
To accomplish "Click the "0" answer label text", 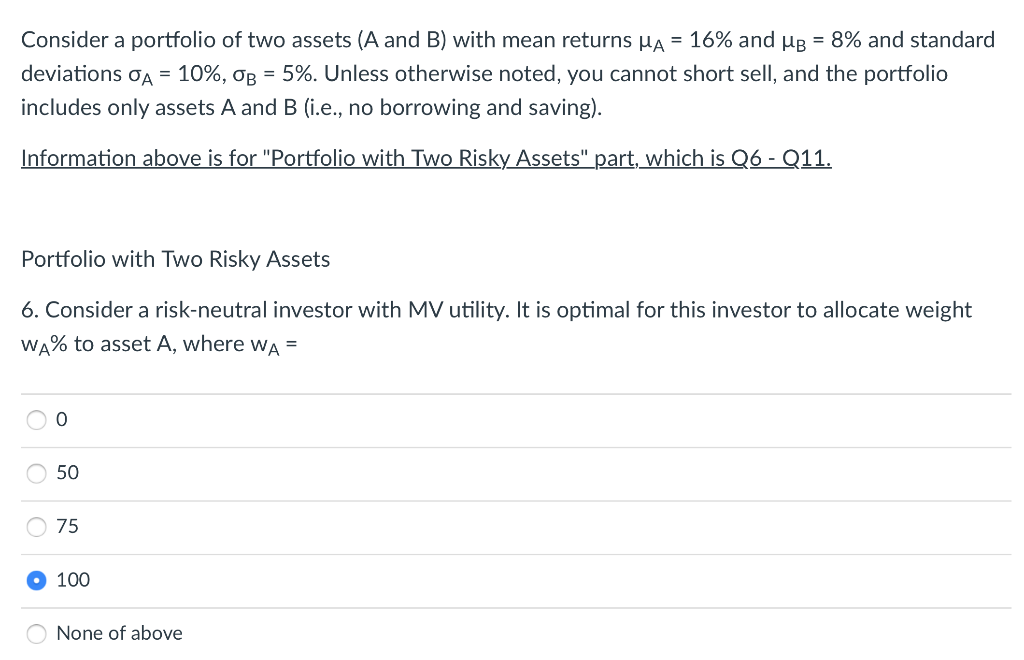I will (x=62, y=421).
